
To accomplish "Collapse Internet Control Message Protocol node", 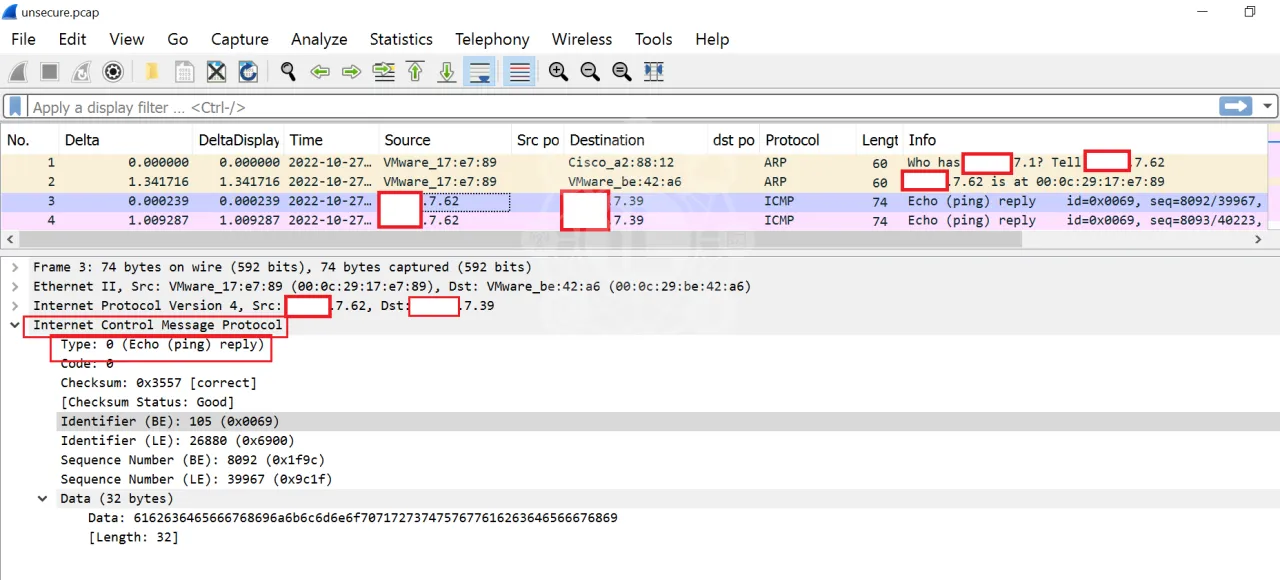I will [15, 325].
